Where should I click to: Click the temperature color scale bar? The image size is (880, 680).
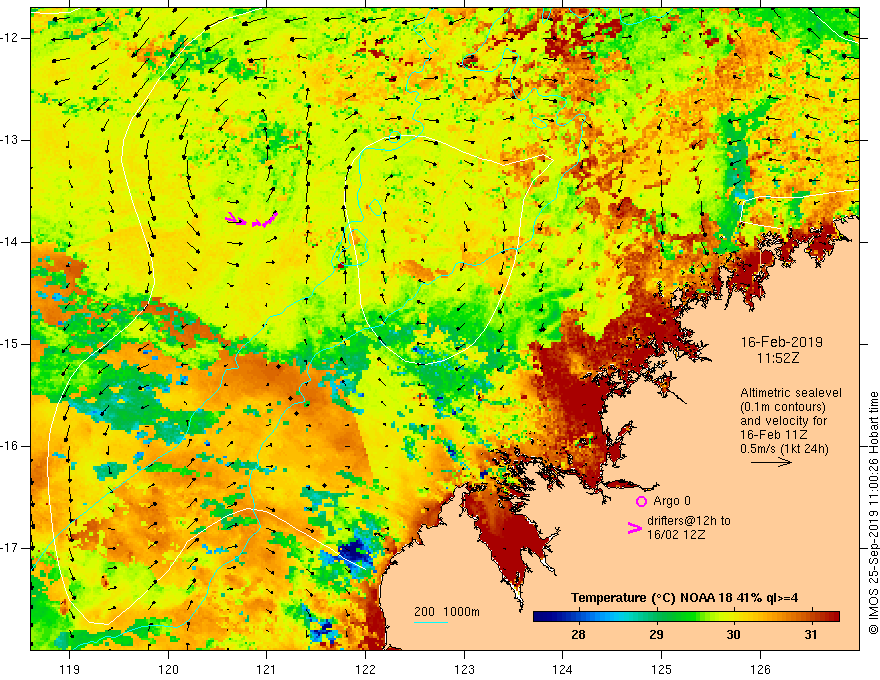click(x=686, y=617)
